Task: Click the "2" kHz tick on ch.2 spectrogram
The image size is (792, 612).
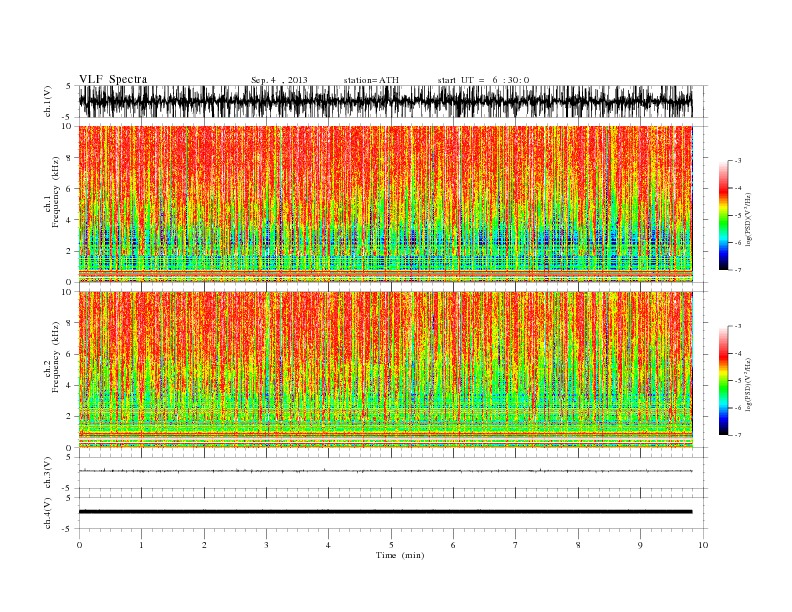Action: [x=69, y=417]
